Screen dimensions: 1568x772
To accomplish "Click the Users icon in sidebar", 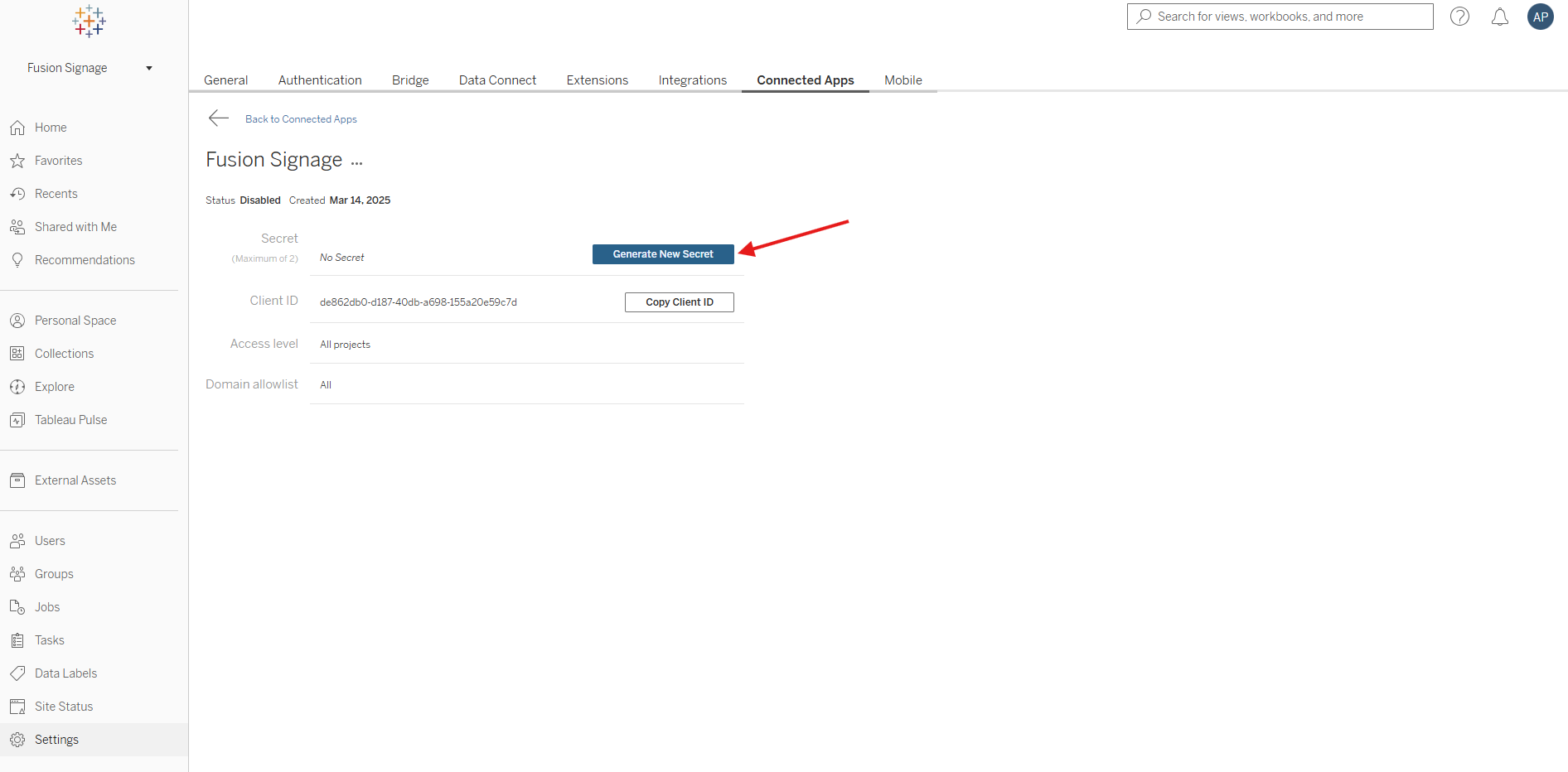I will tap(17, 541).
